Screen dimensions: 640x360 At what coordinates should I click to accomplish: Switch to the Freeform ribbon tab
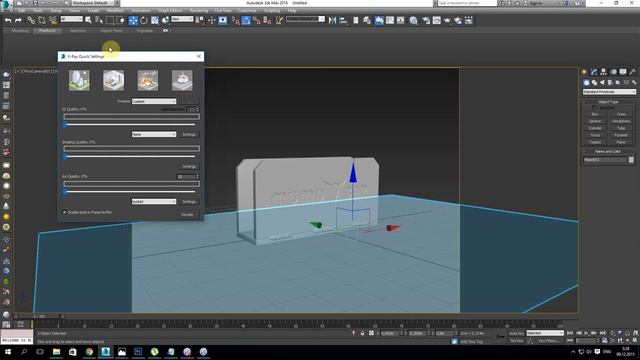point(47,31)
